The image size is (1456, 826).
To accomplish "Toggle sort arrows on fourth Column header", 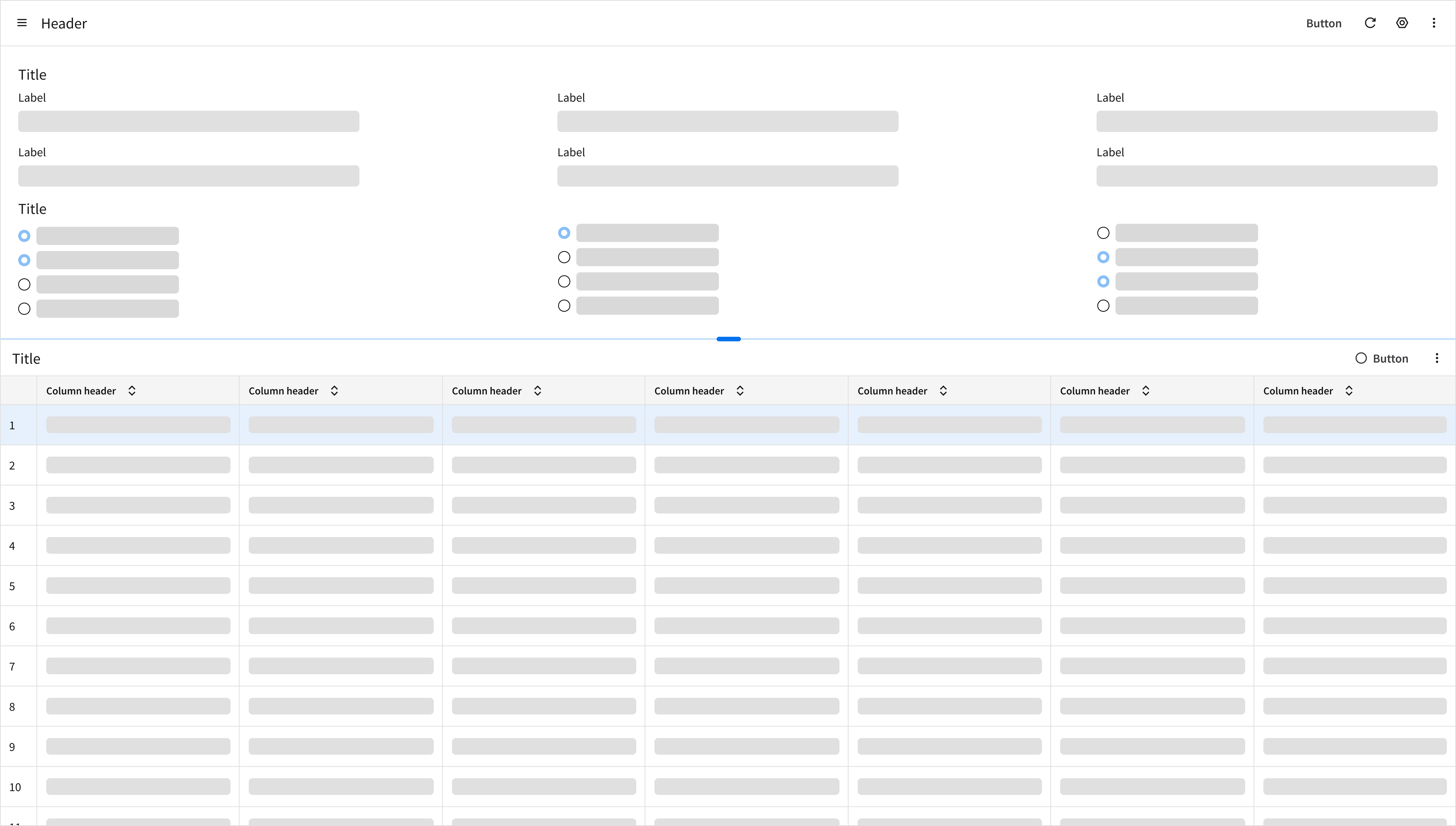I will pos(740,391).
